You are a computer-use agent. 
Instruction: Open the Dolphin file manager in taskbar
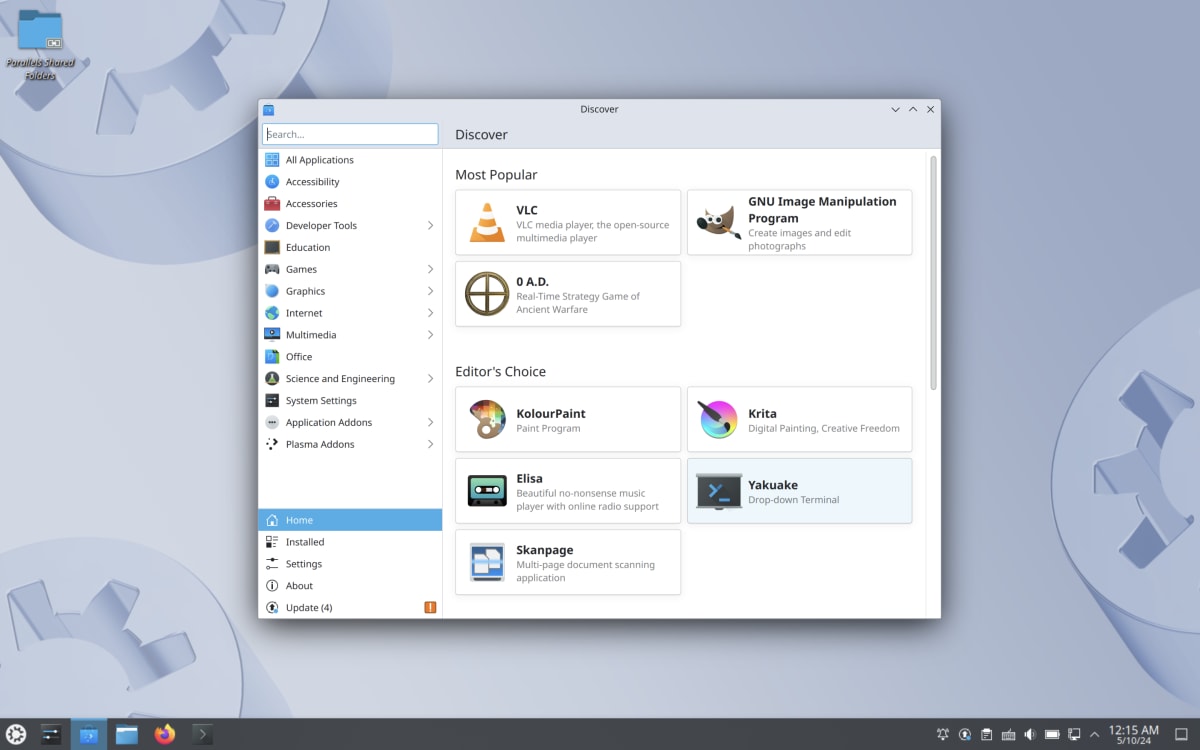[126, 735]
